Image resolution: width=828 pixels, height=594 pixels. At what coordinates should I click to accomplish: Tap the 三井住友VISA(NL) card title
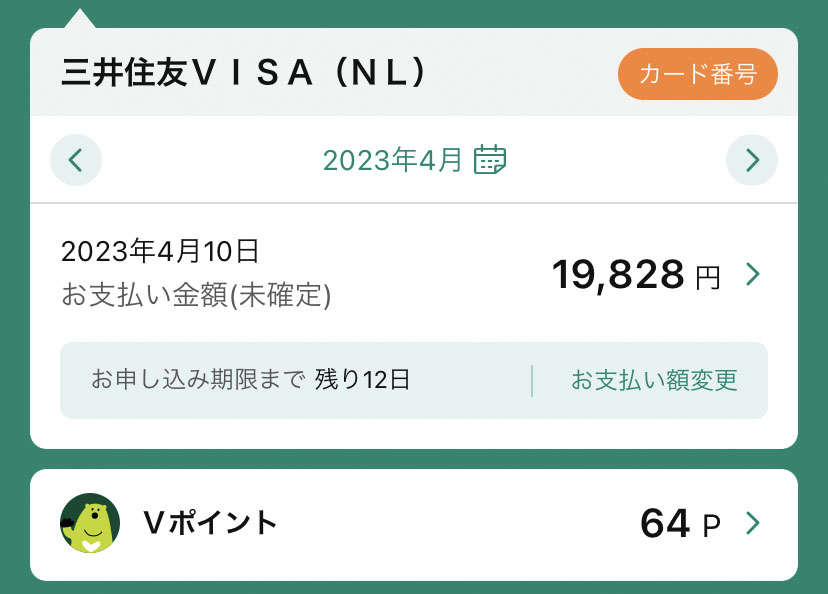[x=245, y=73]
